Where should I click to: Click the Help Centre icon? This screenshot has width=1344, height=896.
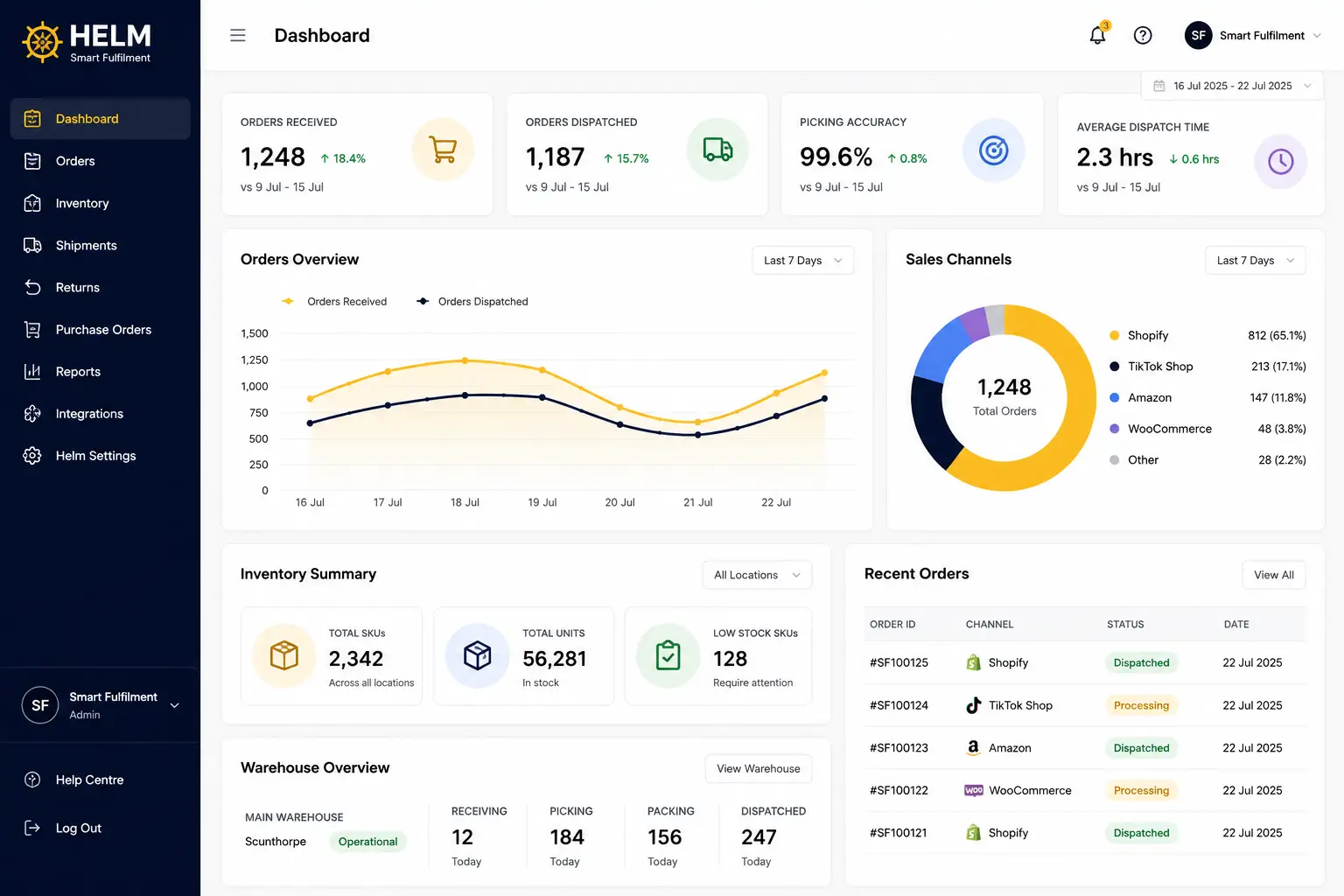coord(32,780)
